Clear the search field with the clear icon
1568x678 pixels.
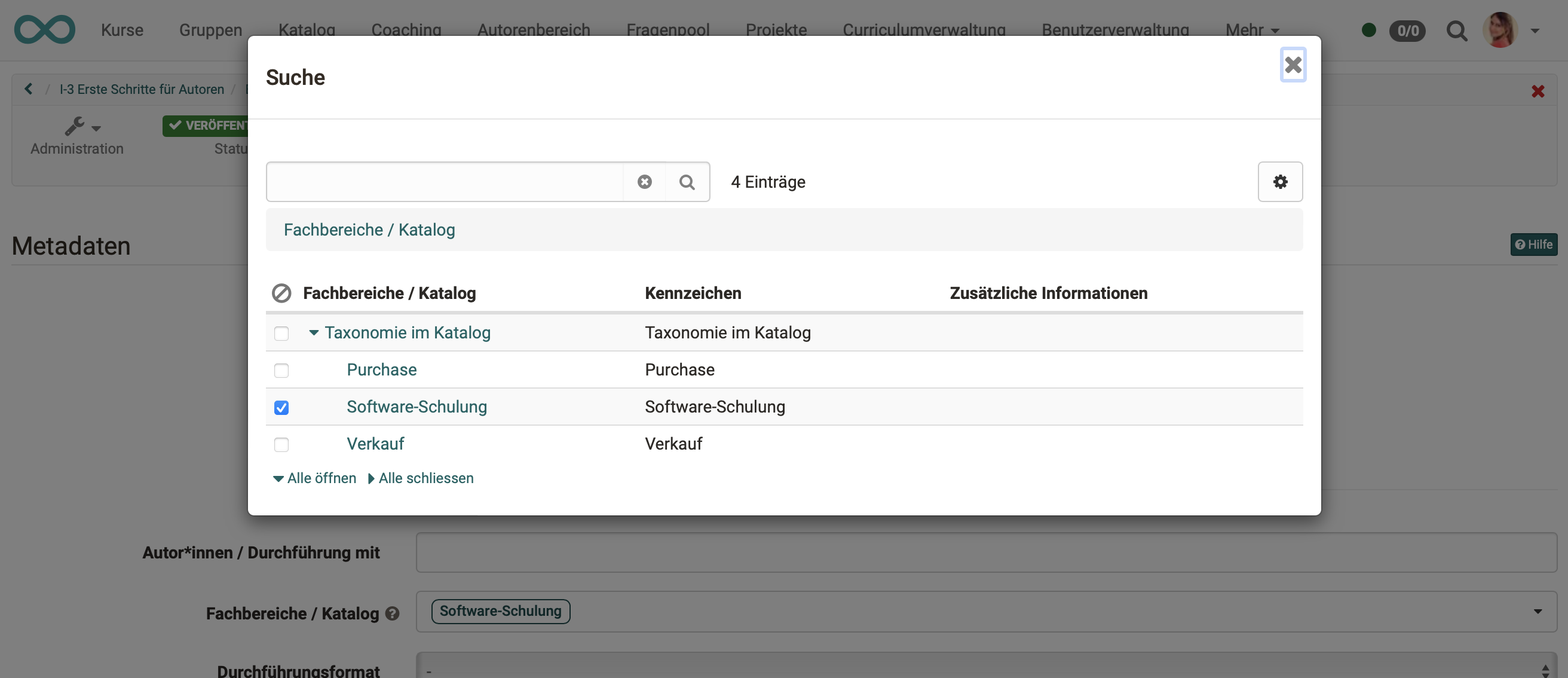coord(645,182)
